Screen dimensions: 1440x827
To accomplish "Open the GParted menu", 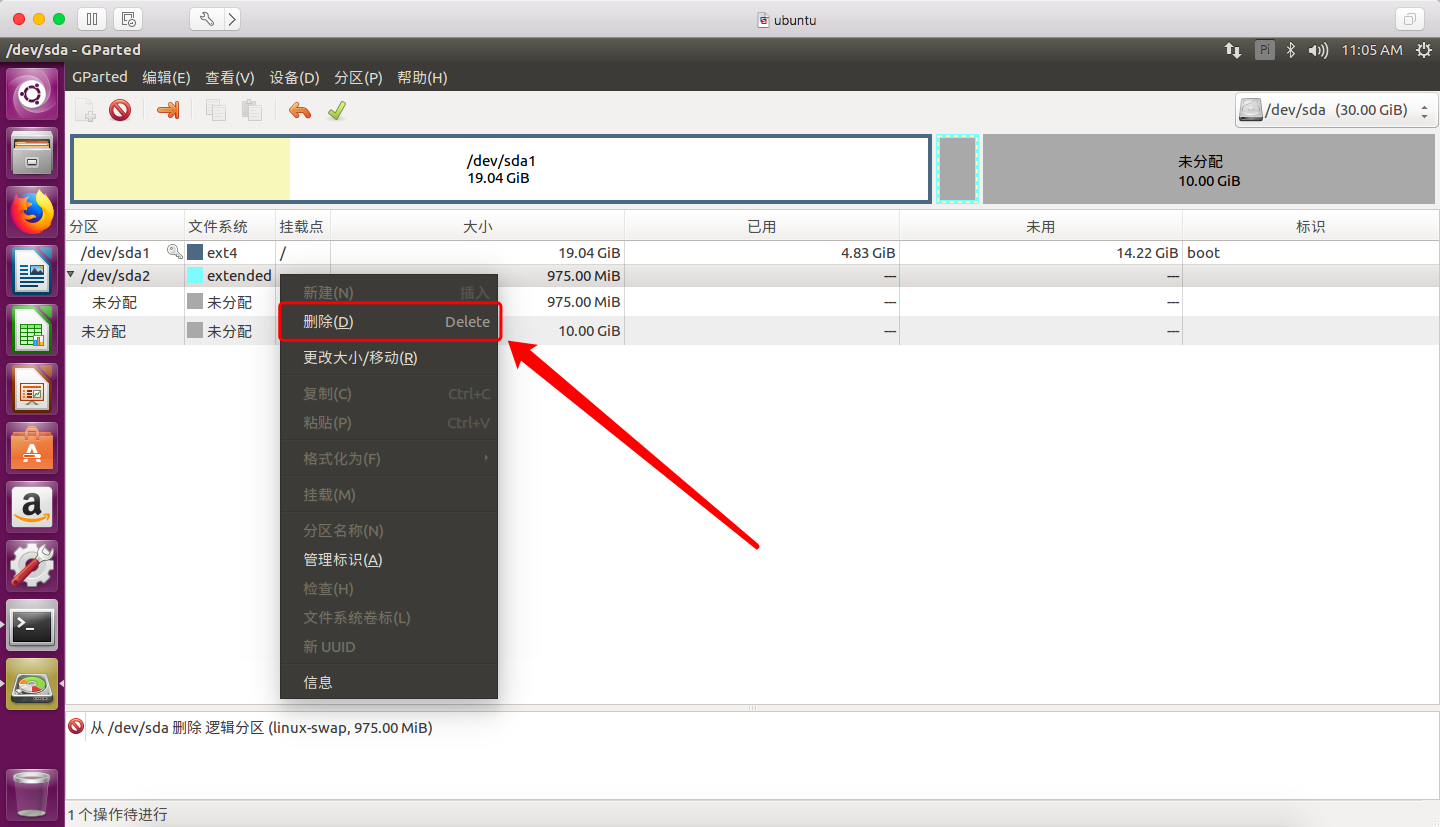I will click(100, 77).
